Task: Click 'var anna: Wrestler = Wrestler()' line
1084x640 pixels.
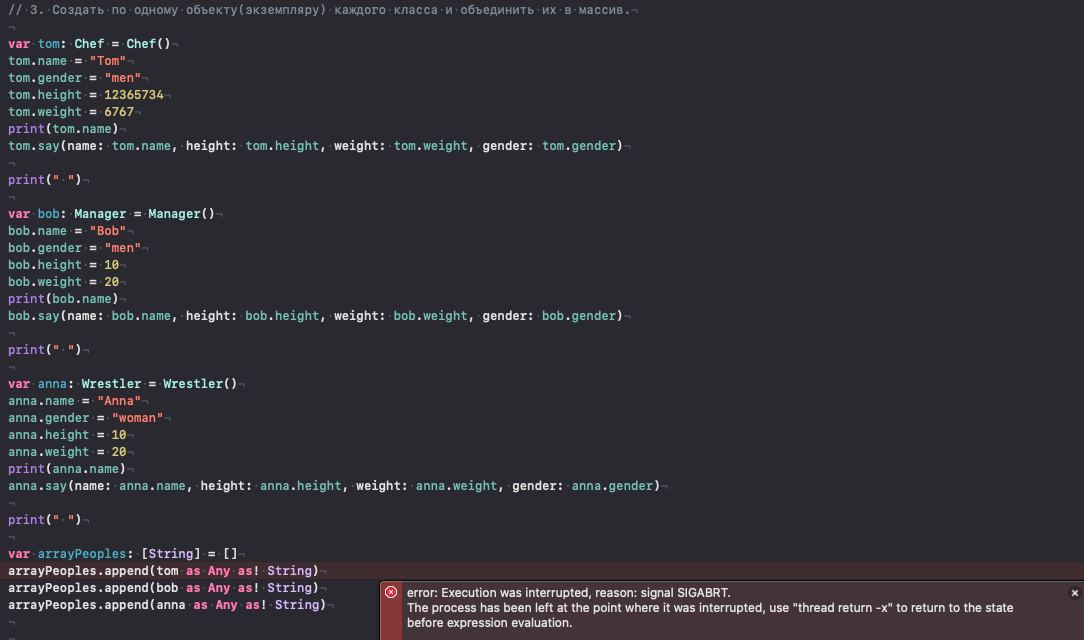Action: coord(122,384)
